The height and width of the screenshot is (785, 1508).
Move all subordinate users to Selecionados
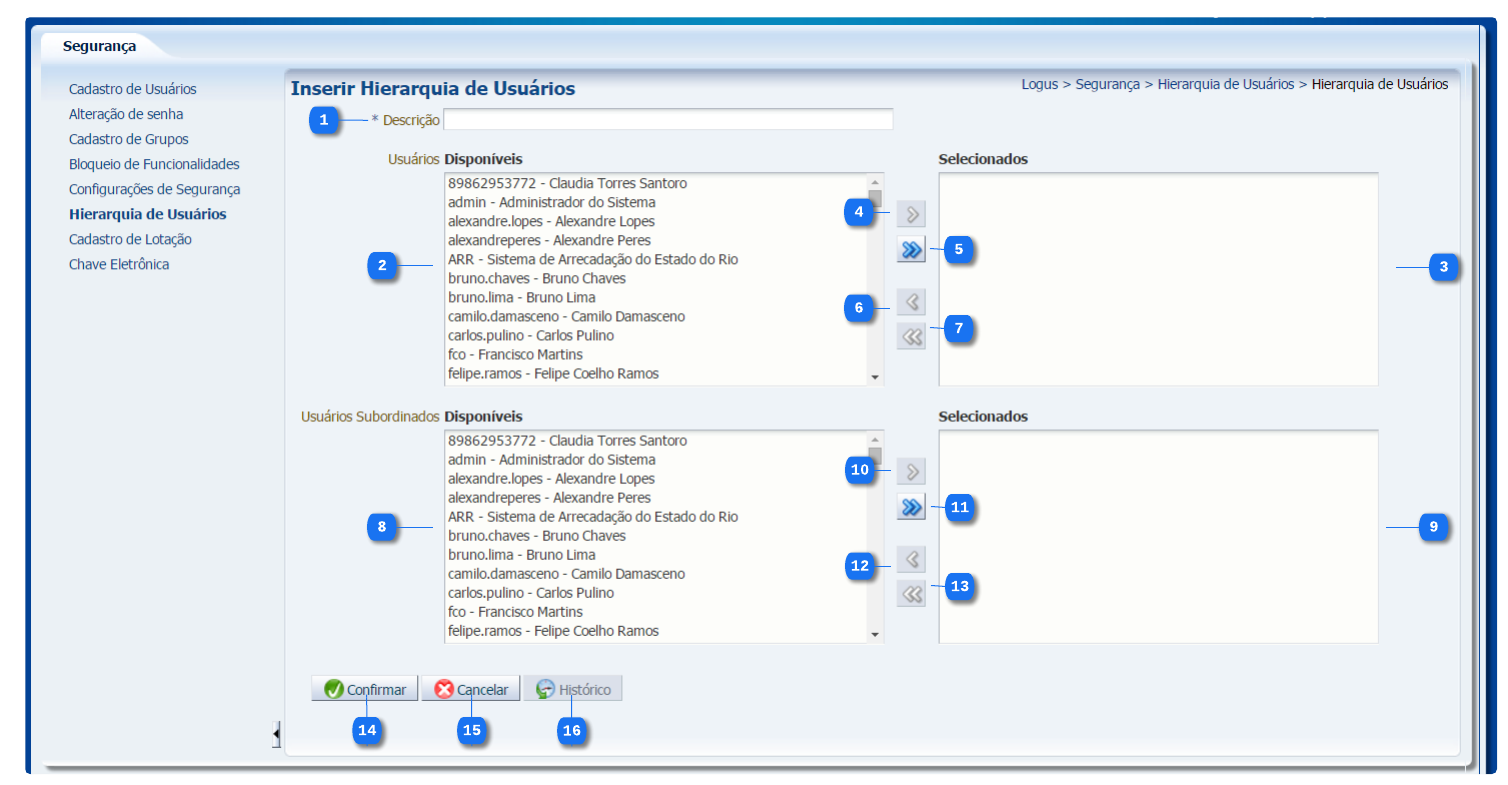(911, 508)
